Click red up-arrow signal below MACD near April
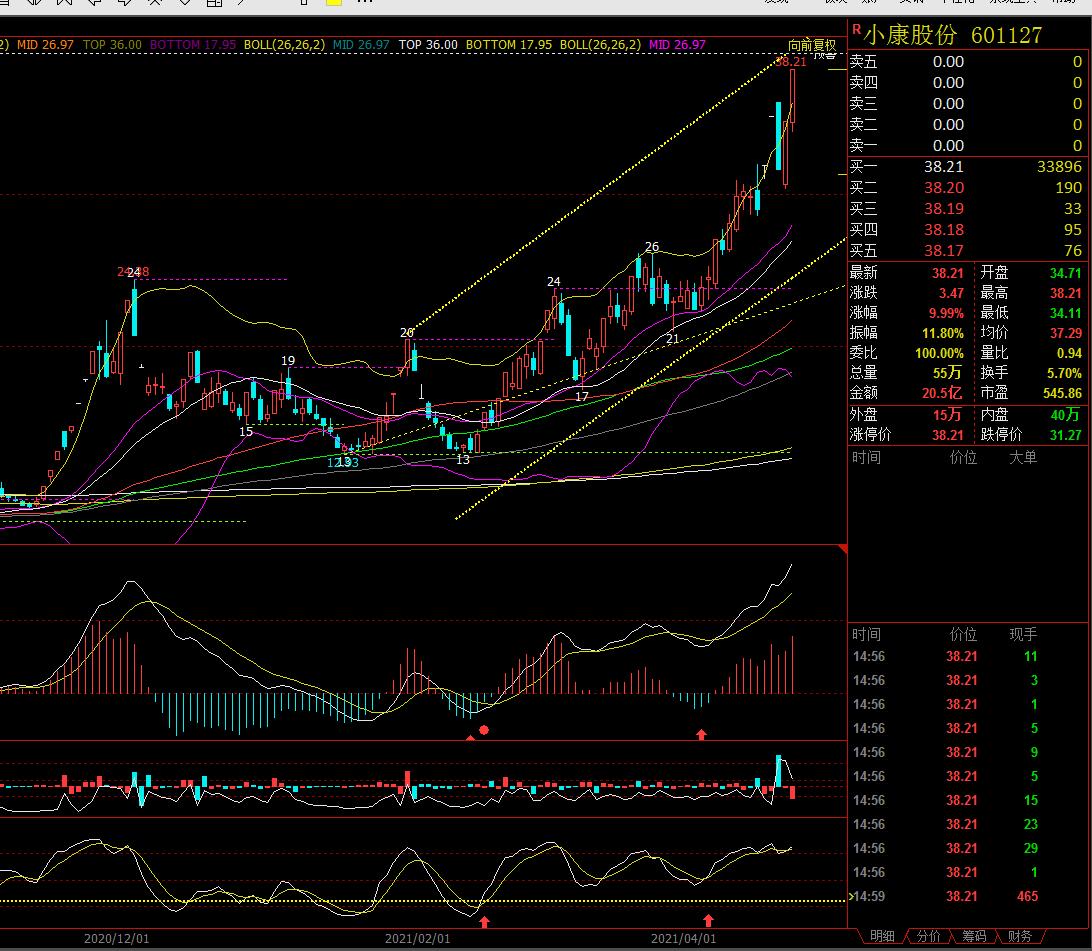 click(701, 734)
